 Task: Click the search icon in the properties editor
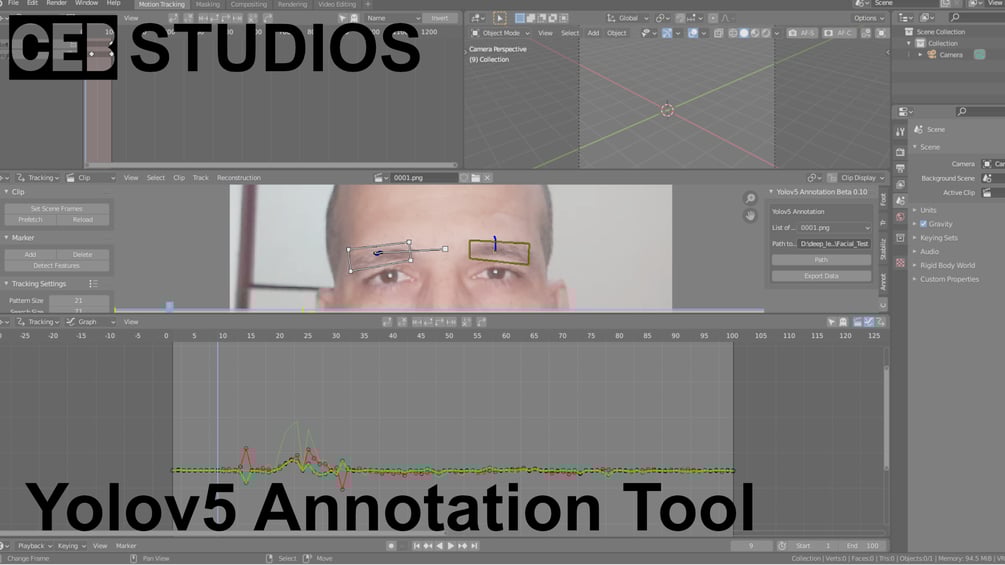[x=961, y=111]
